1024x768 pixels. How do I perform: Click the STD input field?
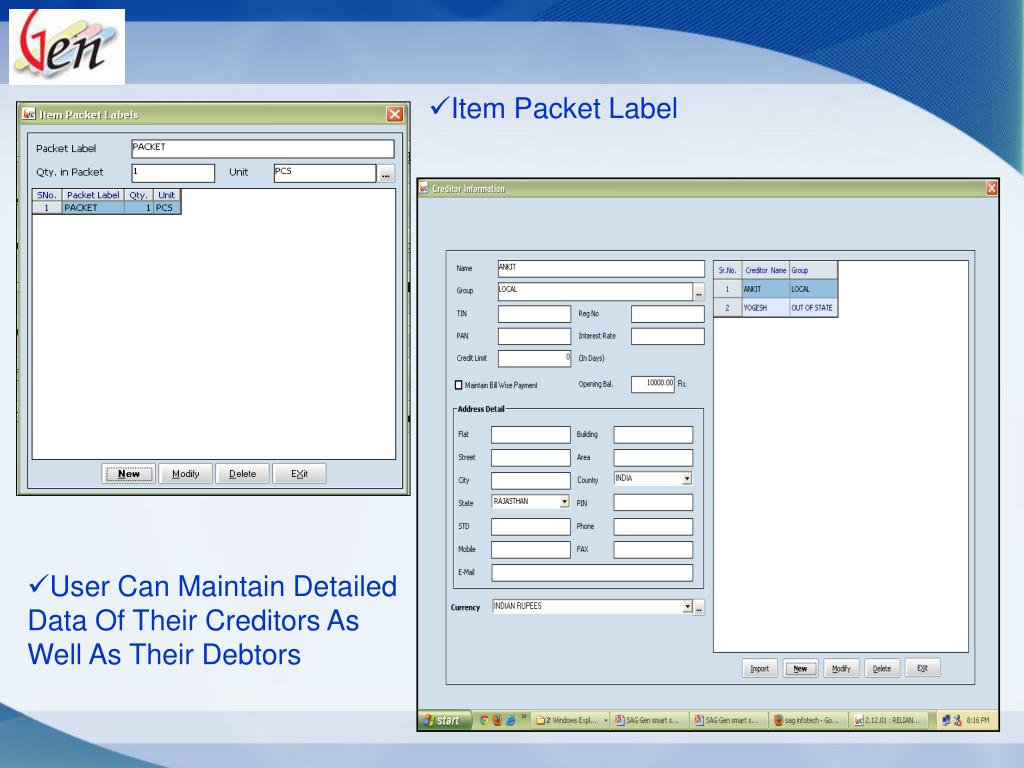tap(530, 527)
